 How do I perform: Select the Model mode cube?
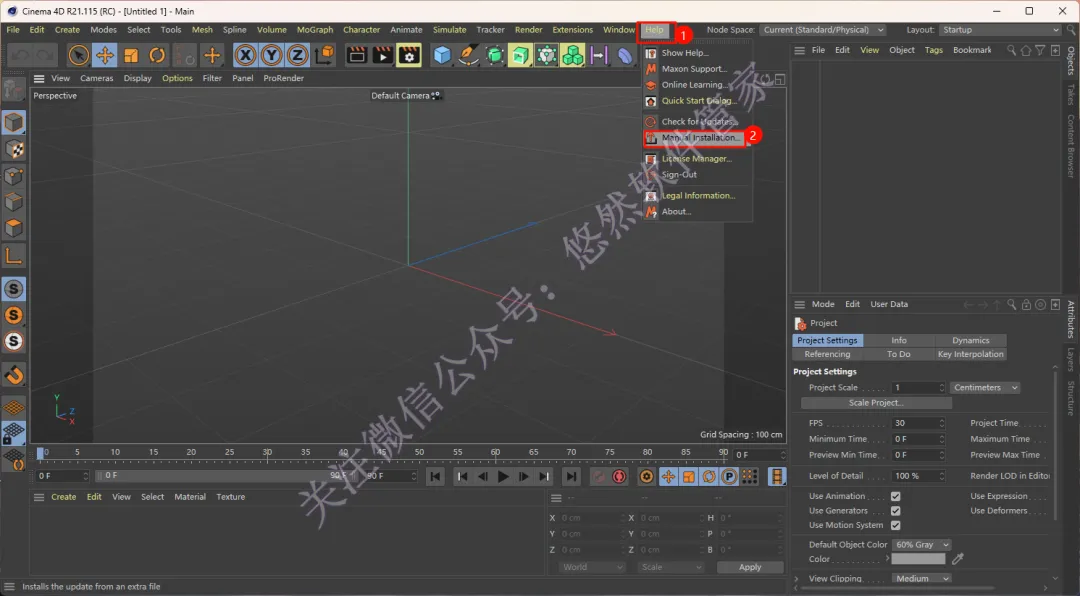tap(14, 123)
